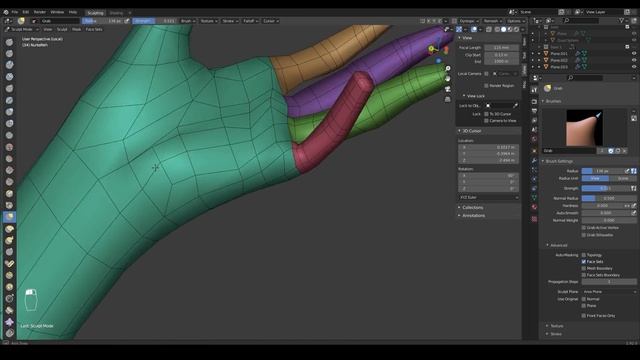Image resolution: width=640 pixels, height=360 pixels.
Task: Expand the Collections panel in sidebar
Action: click(x=472, y=207)
